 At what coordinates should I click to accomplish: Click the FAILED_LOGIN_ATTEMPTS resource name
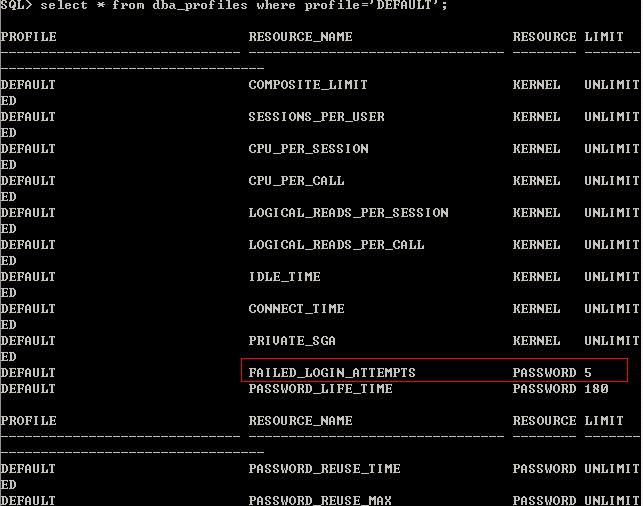point(332,373)
